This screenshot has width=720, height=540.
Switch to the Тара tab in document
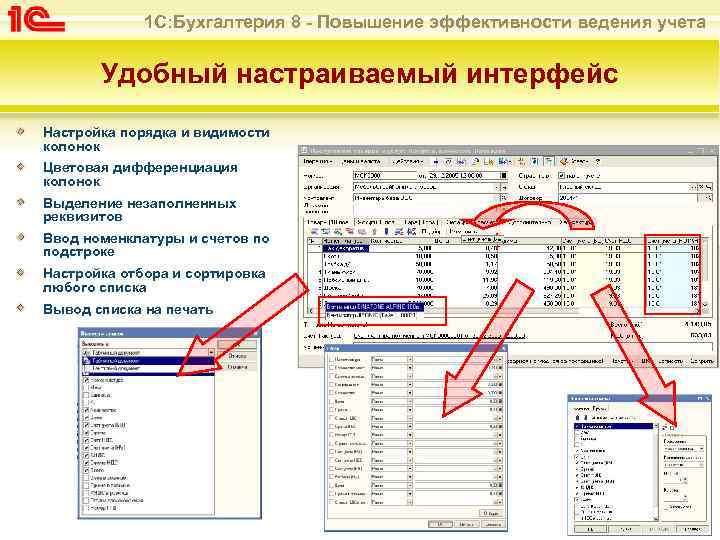(421, 222)
